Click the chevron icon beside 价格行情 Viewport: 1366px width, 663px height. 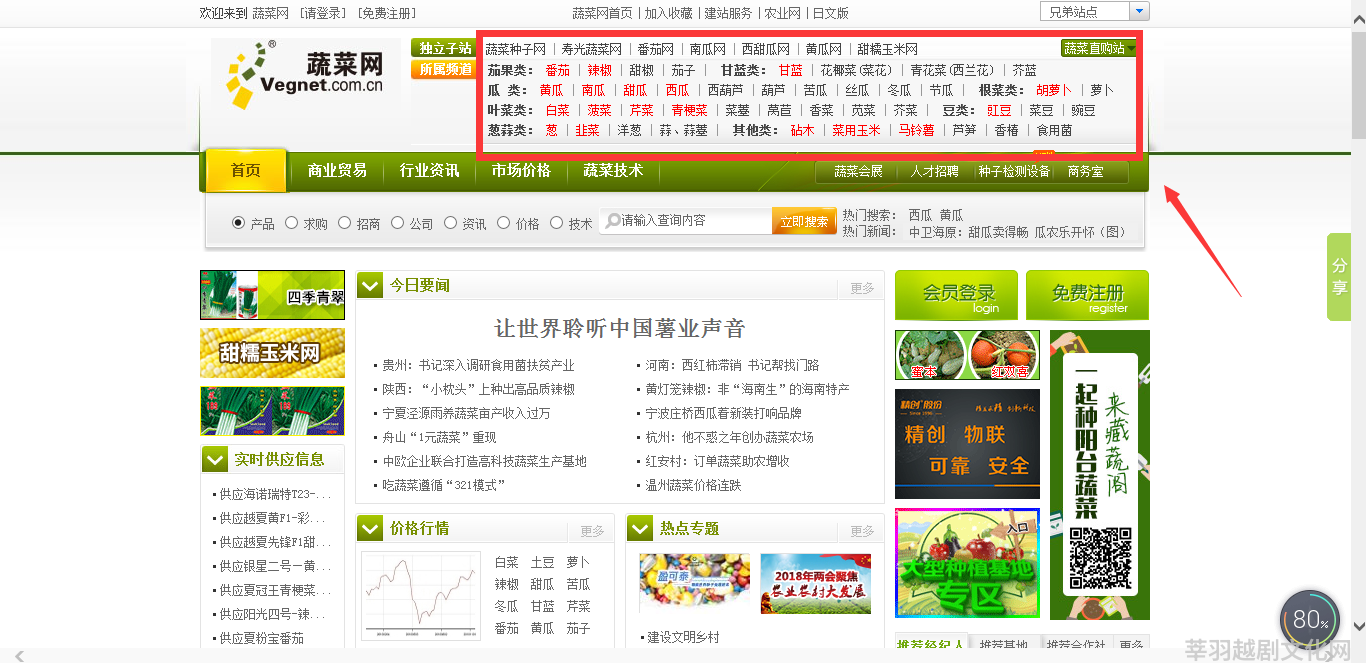point(370,528)
